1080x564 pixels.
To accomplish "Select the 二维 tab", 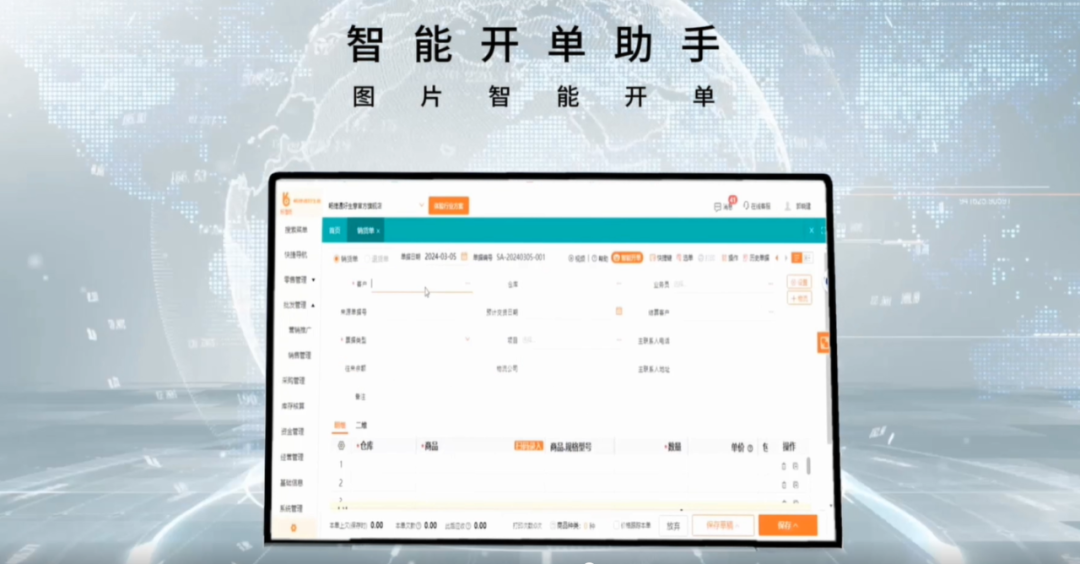I will [x=361, y=425].
